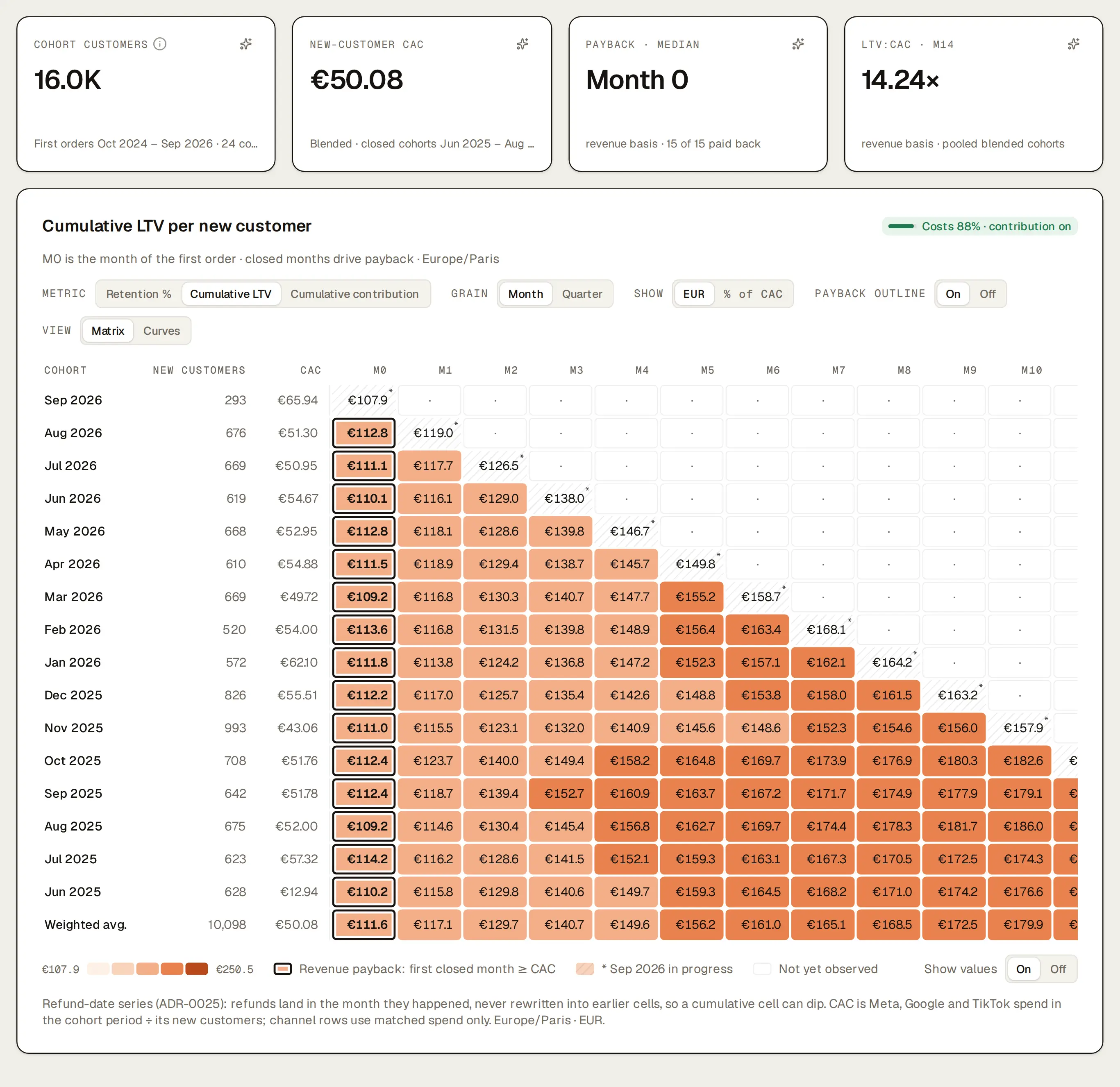Switch metric to Cumulative contribution
The image size is (1120, 1087).
(354, 294)
